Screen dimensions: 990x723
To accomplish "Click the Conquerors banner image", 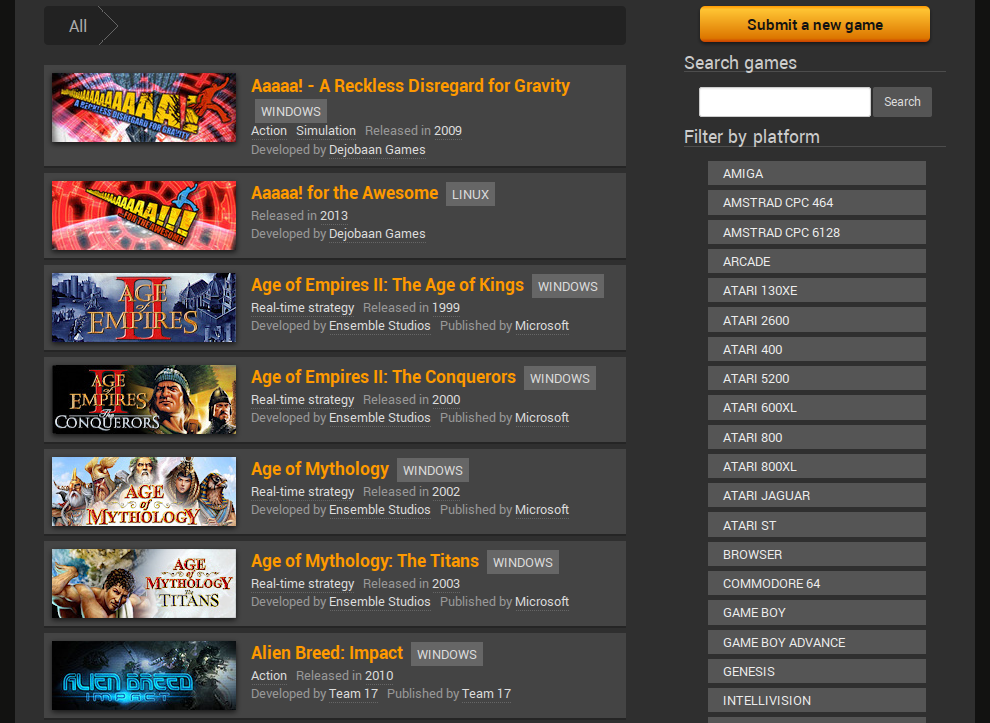I will point(144,400).
